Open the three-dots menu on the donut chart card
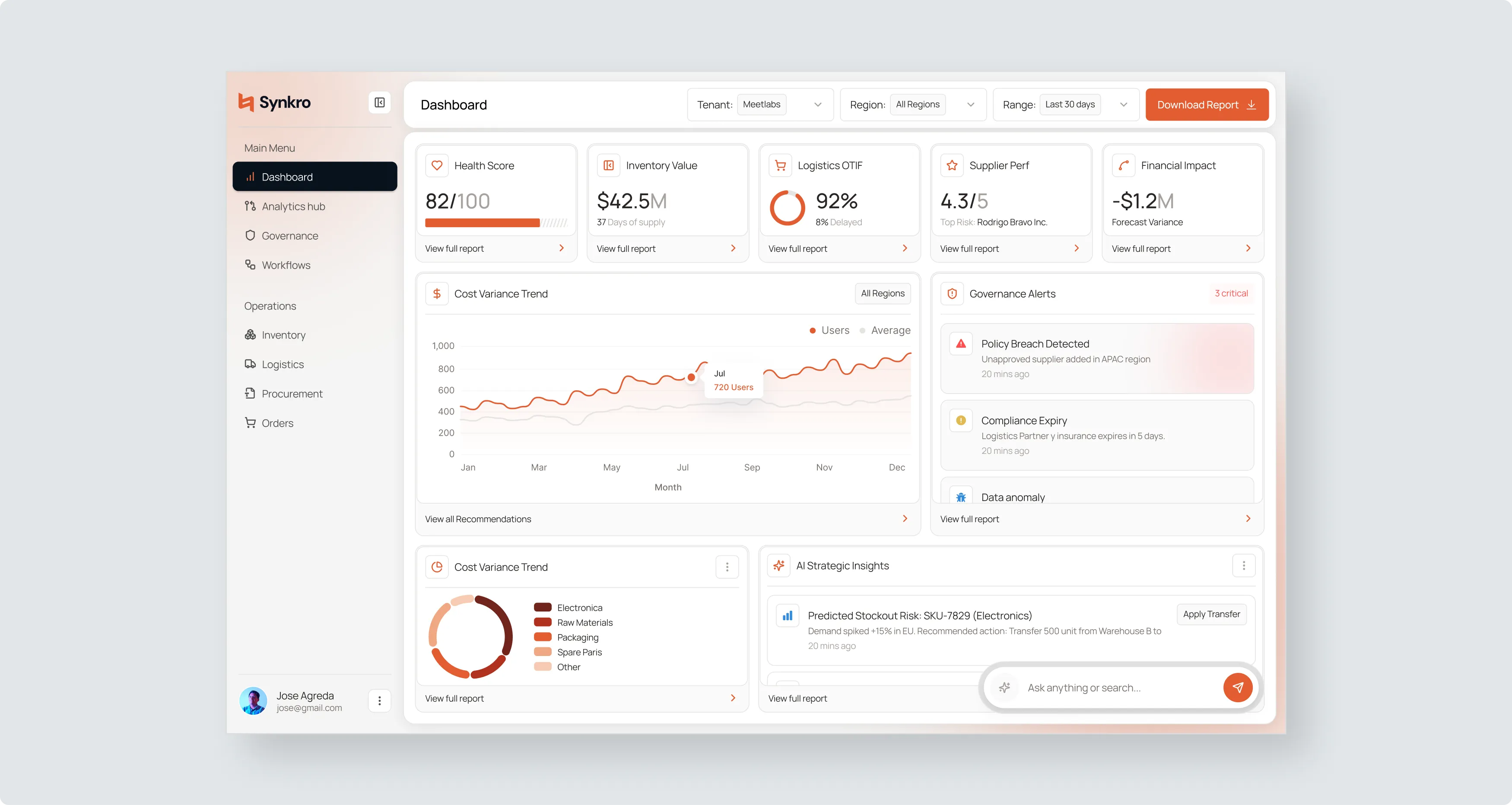Image resolution: width=1512 pixels, height=805 pixels. 727,567
